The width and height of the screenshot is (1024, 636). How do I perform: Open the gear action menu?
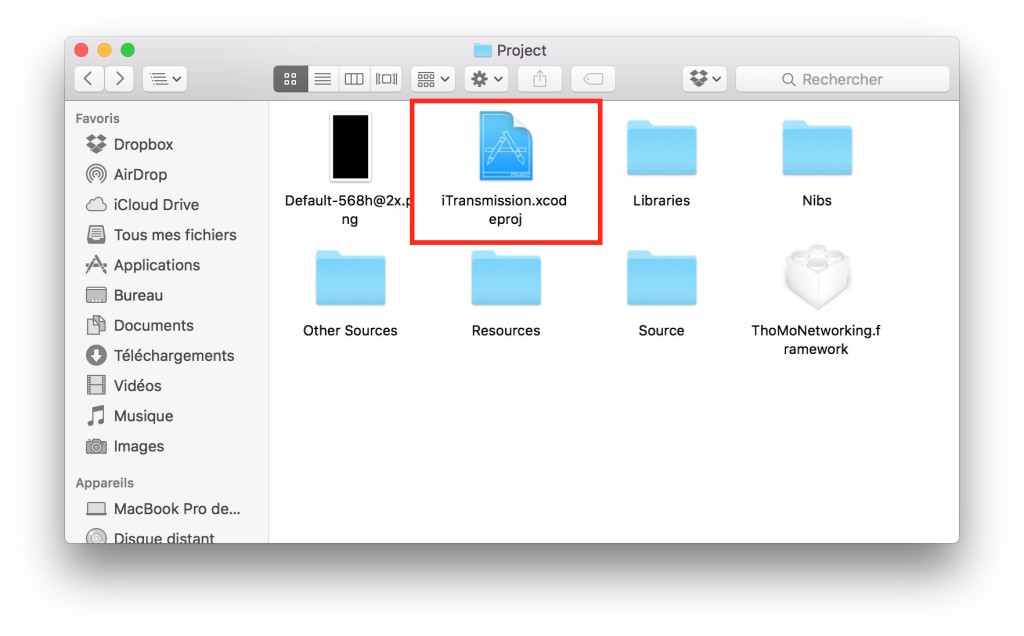(x=487, y=79)
